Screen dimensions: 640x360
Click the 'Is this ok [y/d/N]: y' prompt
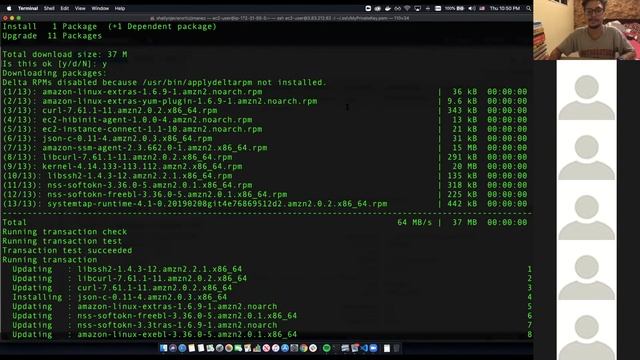click(x=54, y=64)
